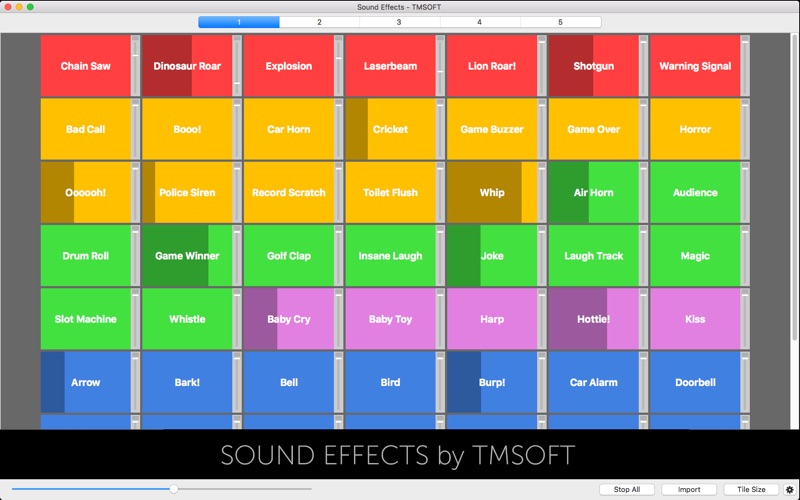Select page 5 in segmented control
The image size is (800, 500).
tap(560, 22)
